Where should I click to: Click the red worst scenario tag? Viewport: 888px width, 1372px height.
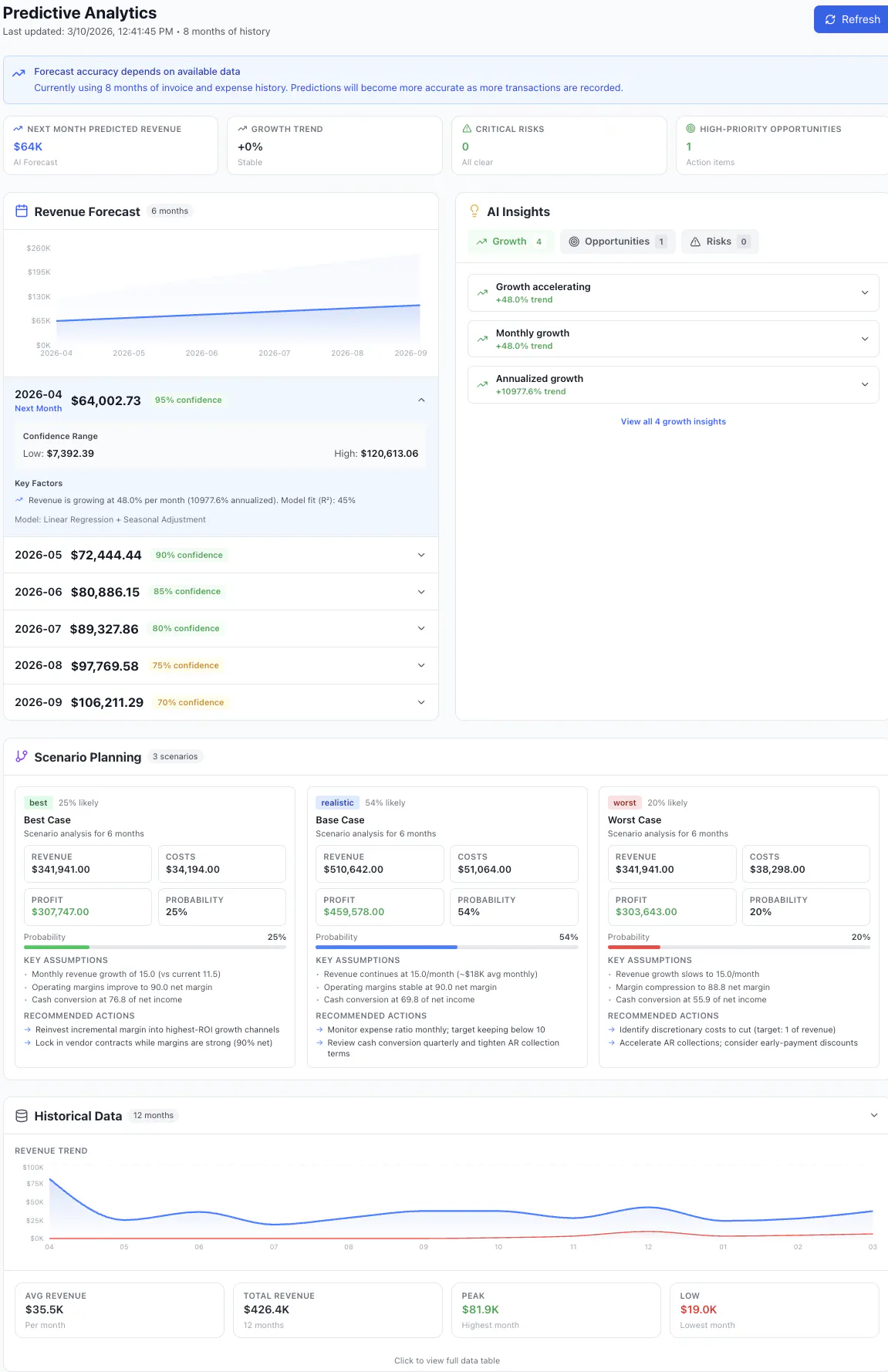pyautogui.click(x=625, y=803)
